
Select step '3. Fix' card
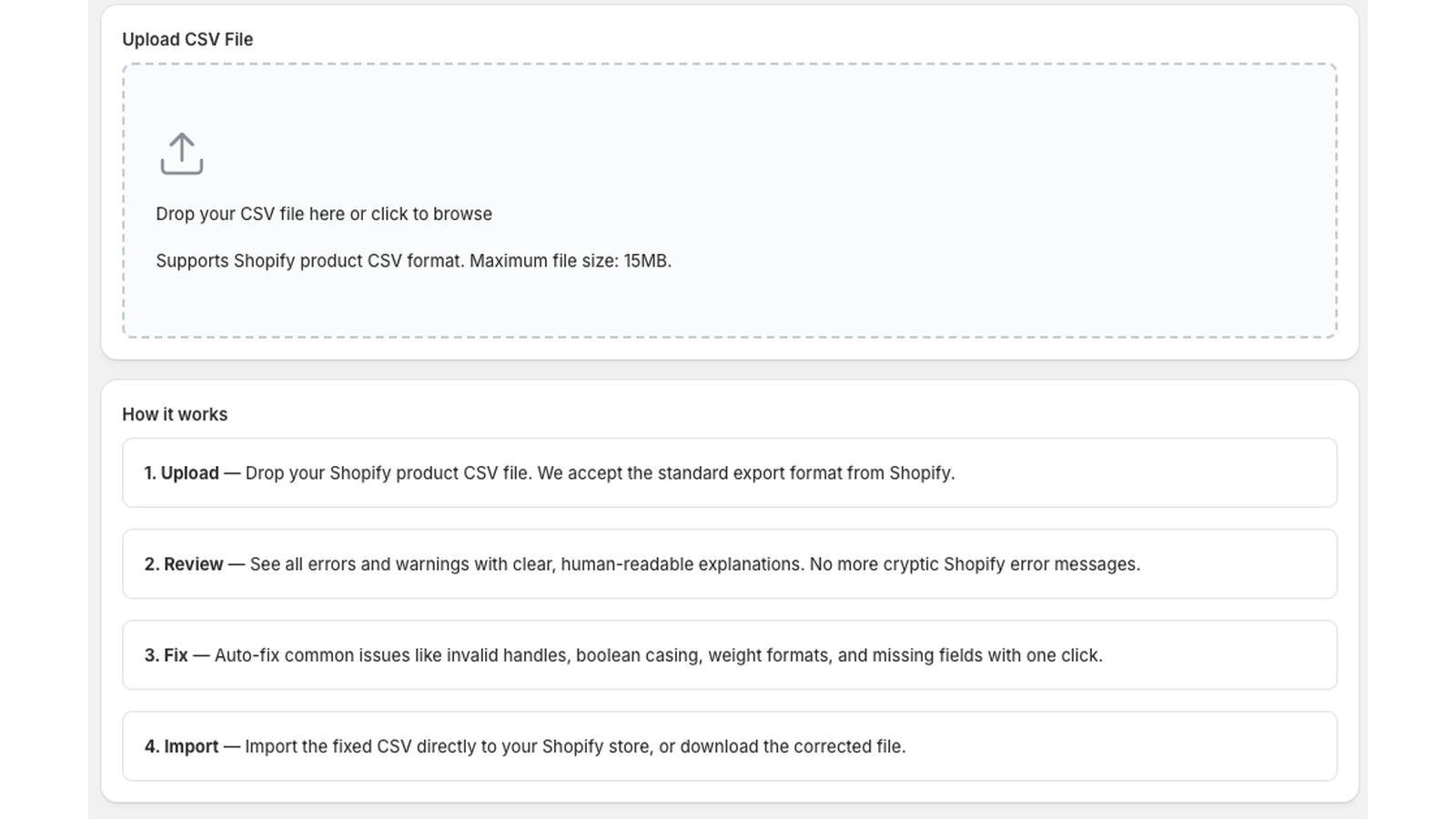728,655
